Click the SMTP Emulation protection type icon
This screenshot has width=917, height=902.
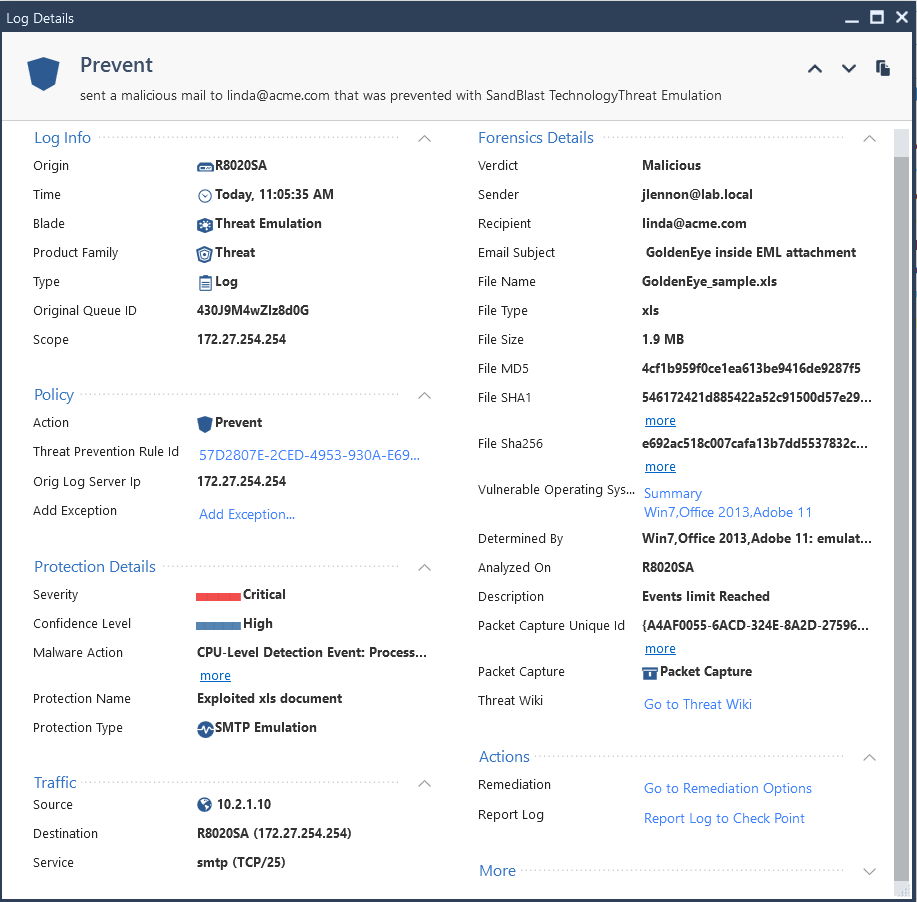pos(205,729)
